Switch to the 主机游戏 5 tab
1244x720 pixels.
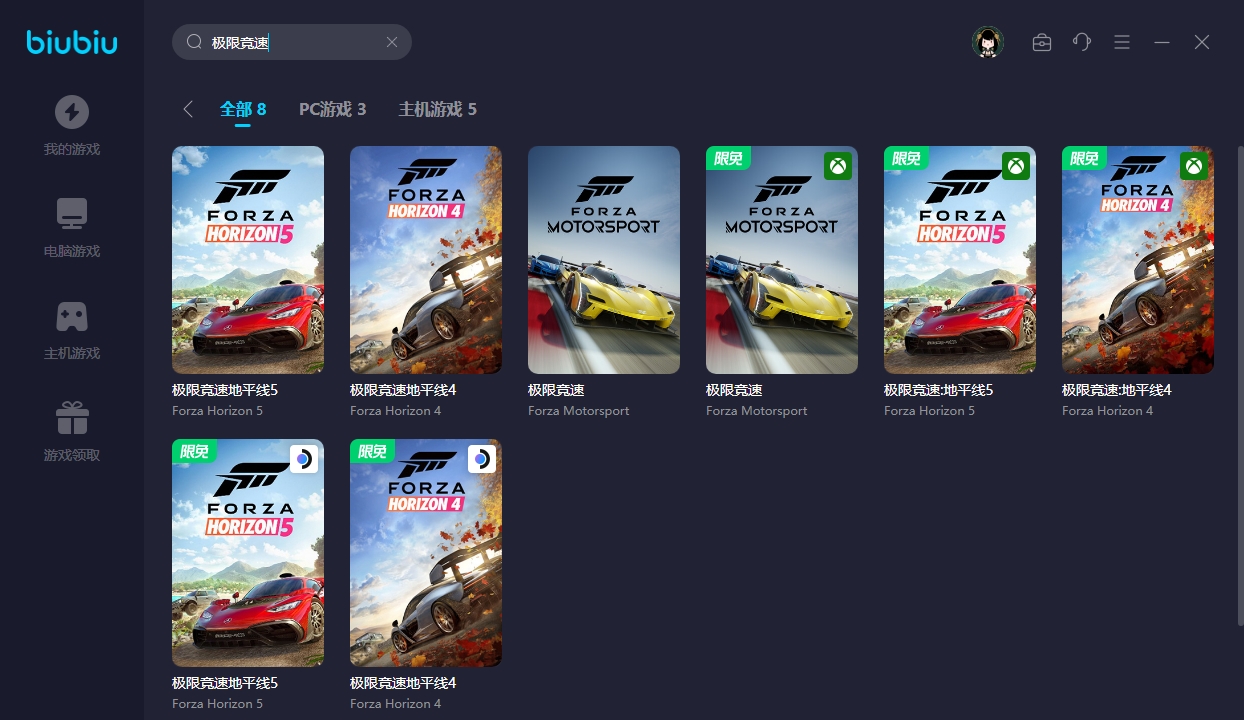[437, 109]
